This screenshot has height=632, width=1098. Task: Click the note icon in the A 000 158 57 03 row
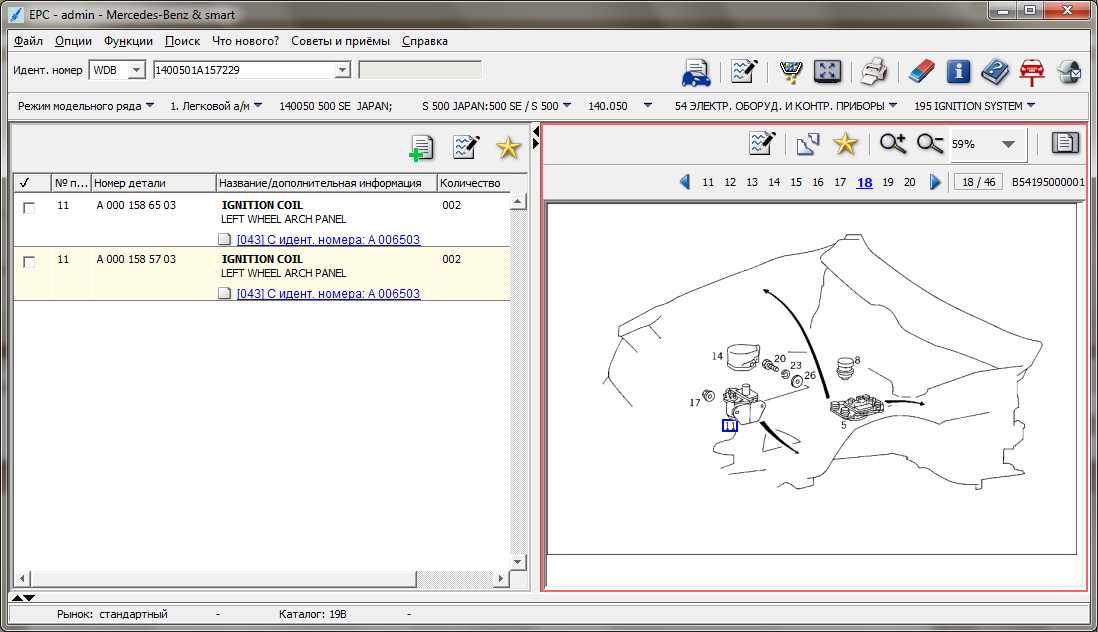point(224,293)
